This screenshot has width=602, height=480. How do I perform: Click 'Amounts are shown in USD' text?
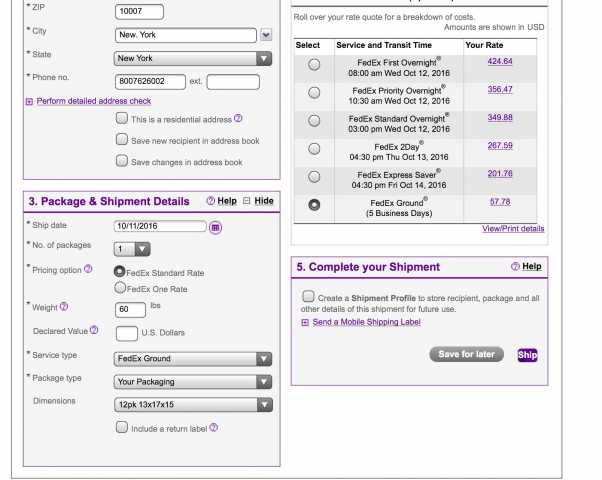click(494, 27)
